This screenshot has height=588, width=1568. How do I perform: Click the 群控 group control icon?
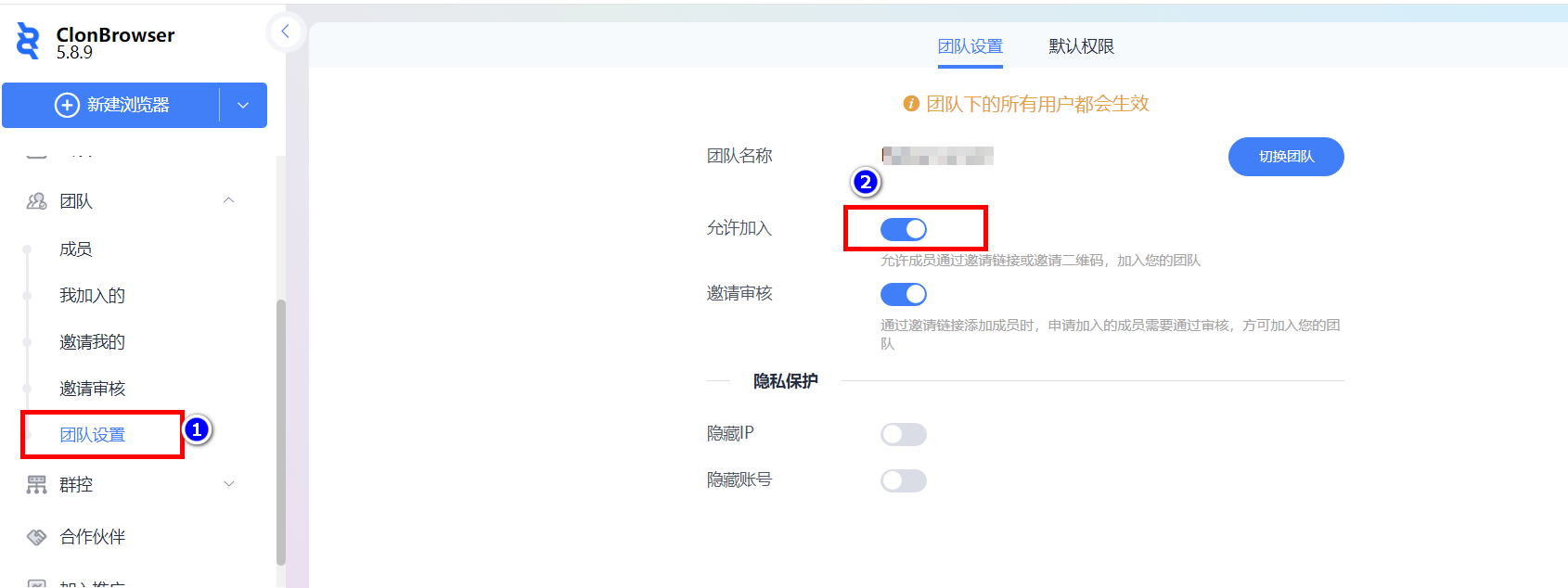(x=36, y=484)
